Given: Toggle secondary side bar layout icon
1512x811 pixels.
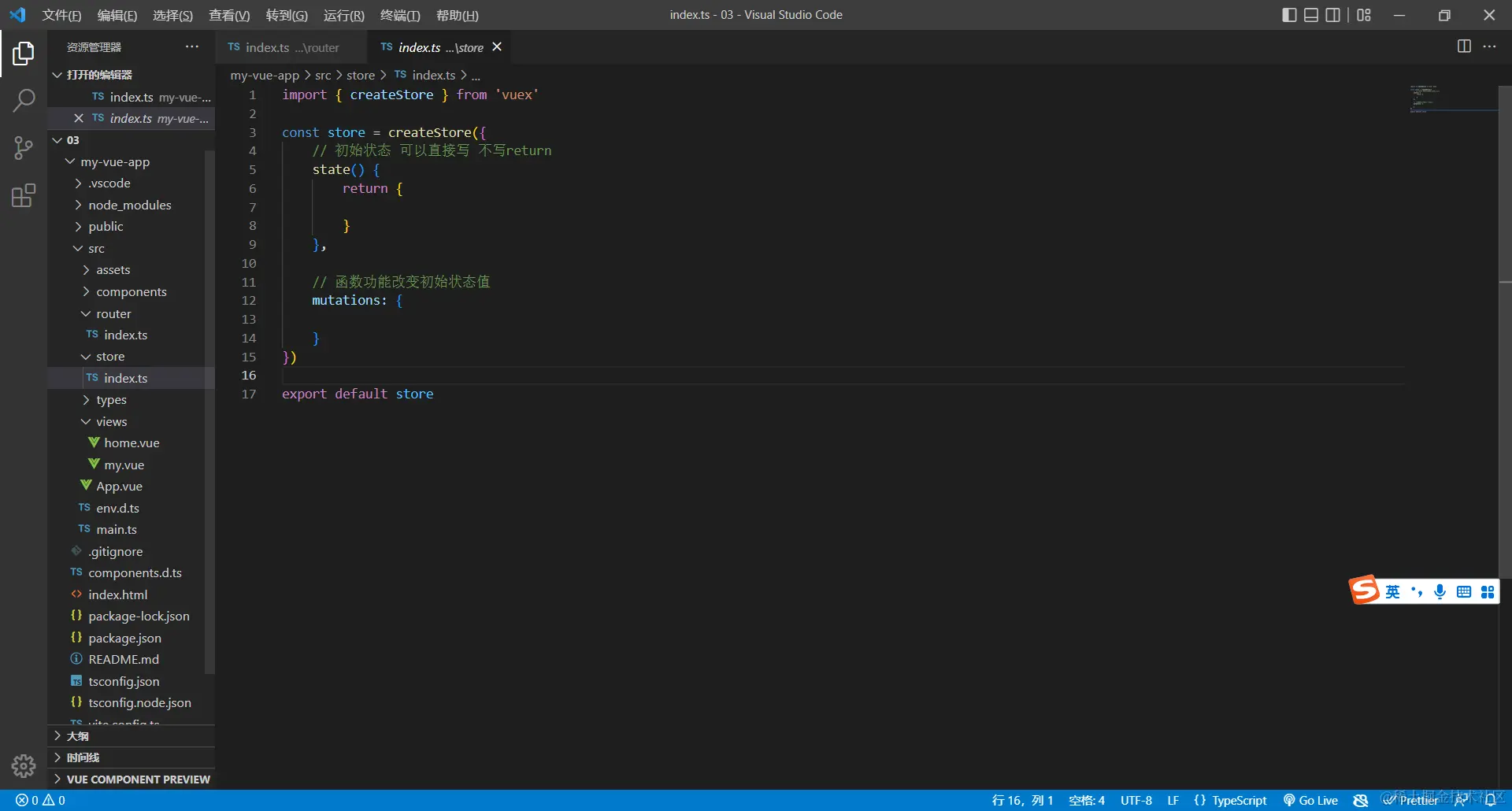Looking at the screenshot, I should [x=1332, y=15].
